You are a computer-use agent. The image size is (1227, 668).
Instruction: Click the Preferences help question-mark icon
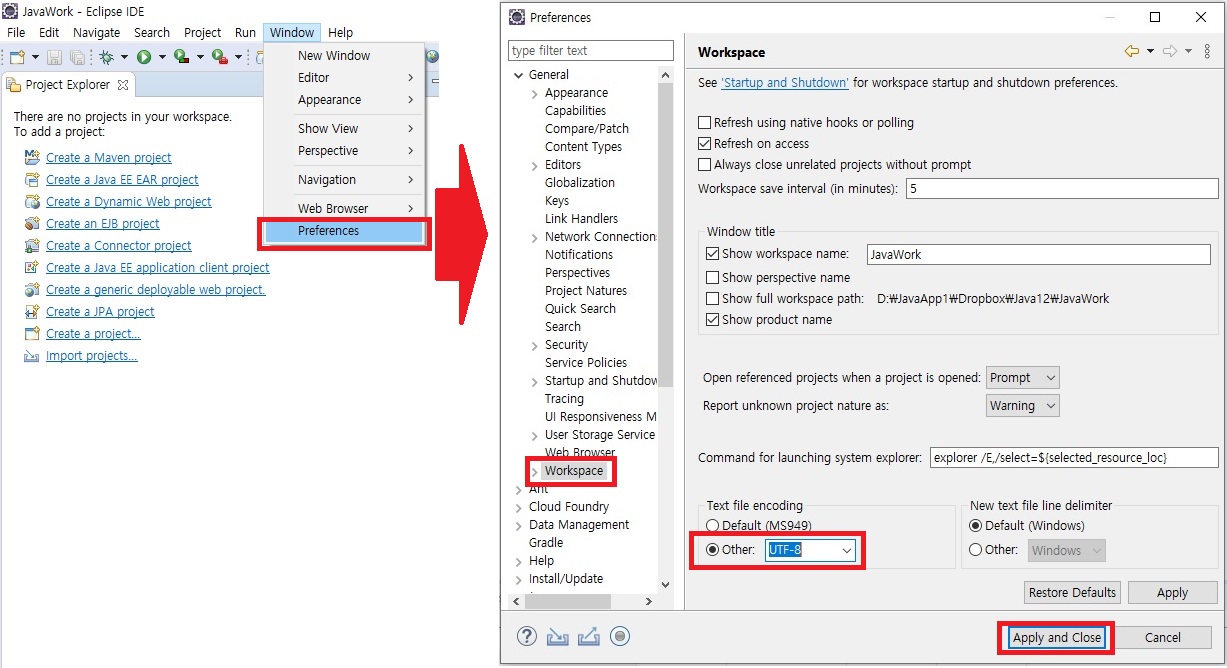(527, 636)
